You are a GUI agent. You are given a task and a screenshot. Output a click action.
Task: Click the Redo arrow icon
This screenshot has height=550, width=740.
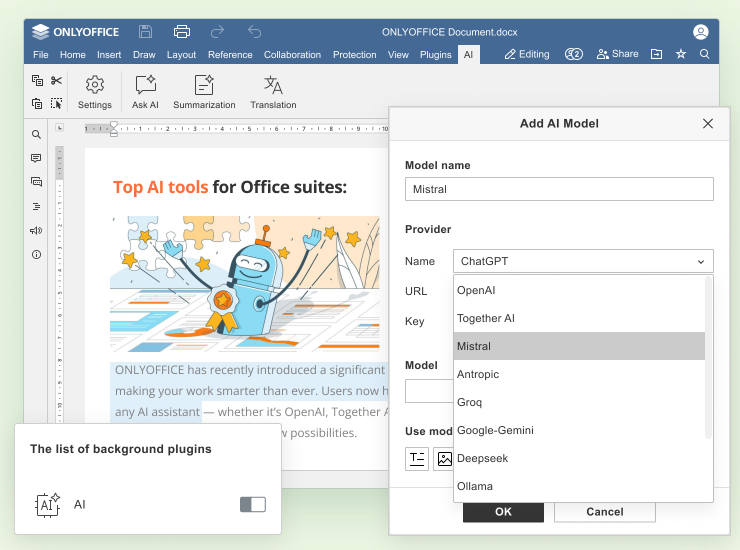pyautogui.click(x=217, y=32)
